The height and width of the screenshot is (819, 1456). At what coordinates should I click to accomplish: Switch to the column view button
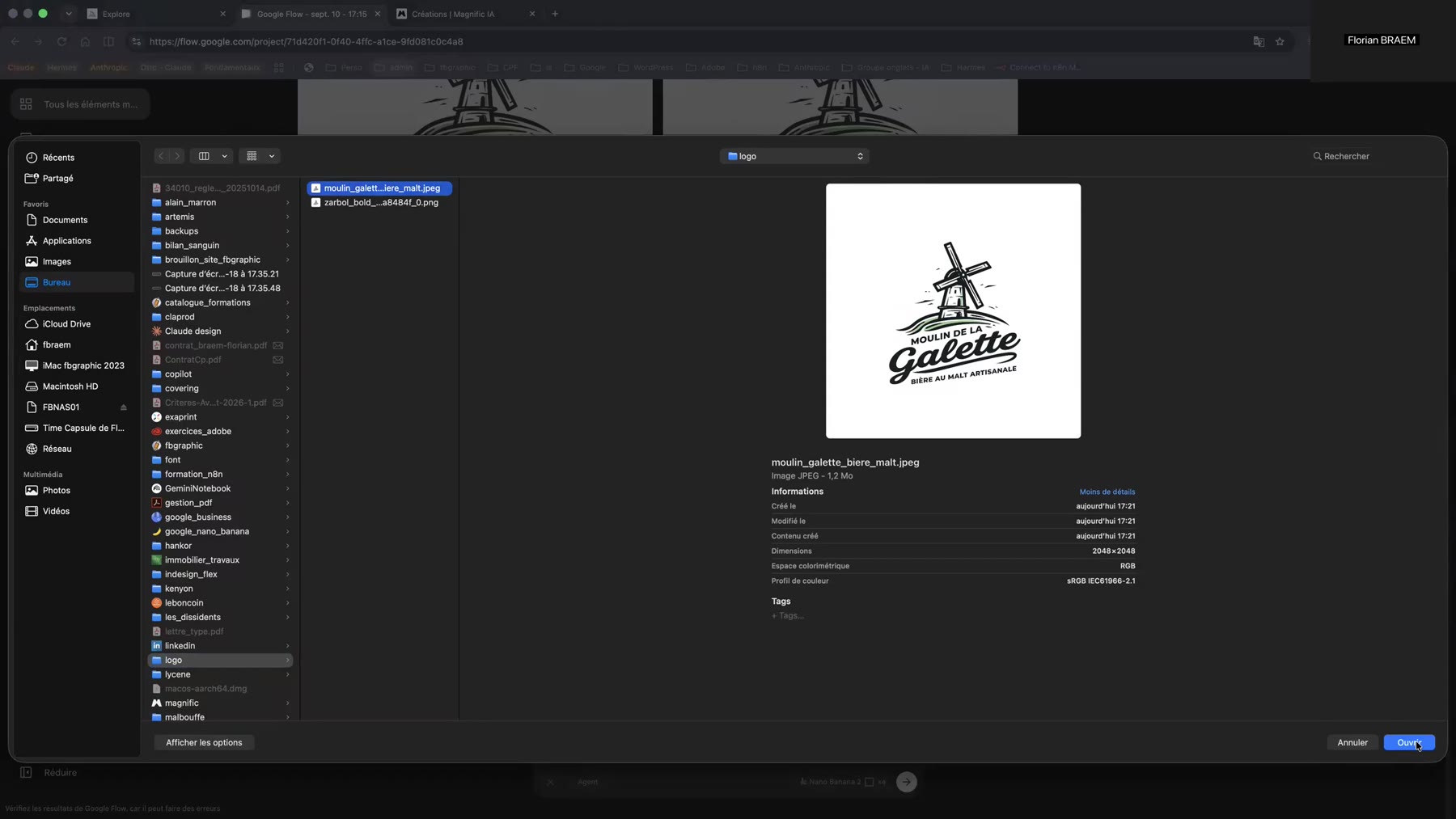pos(204,156)
